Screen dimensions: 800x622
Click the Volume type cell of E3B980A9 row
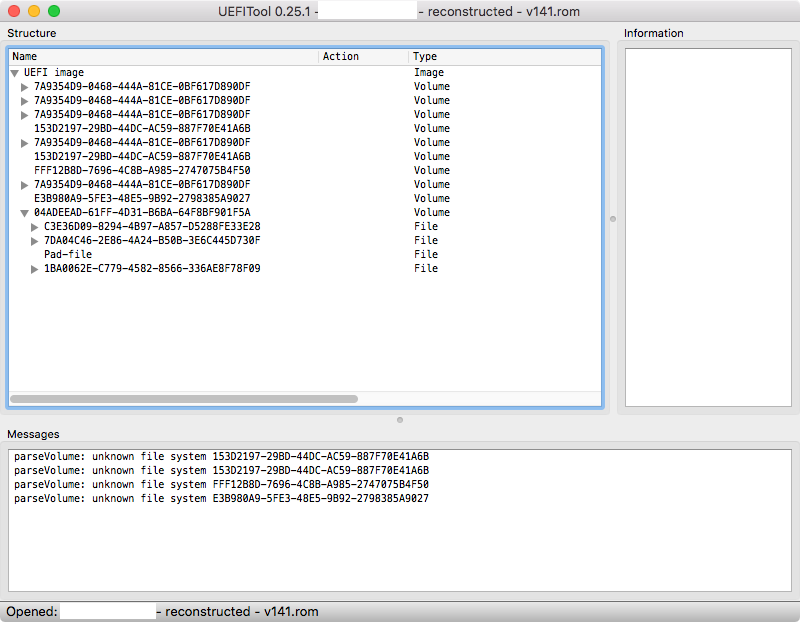click(x=432, y=198)
